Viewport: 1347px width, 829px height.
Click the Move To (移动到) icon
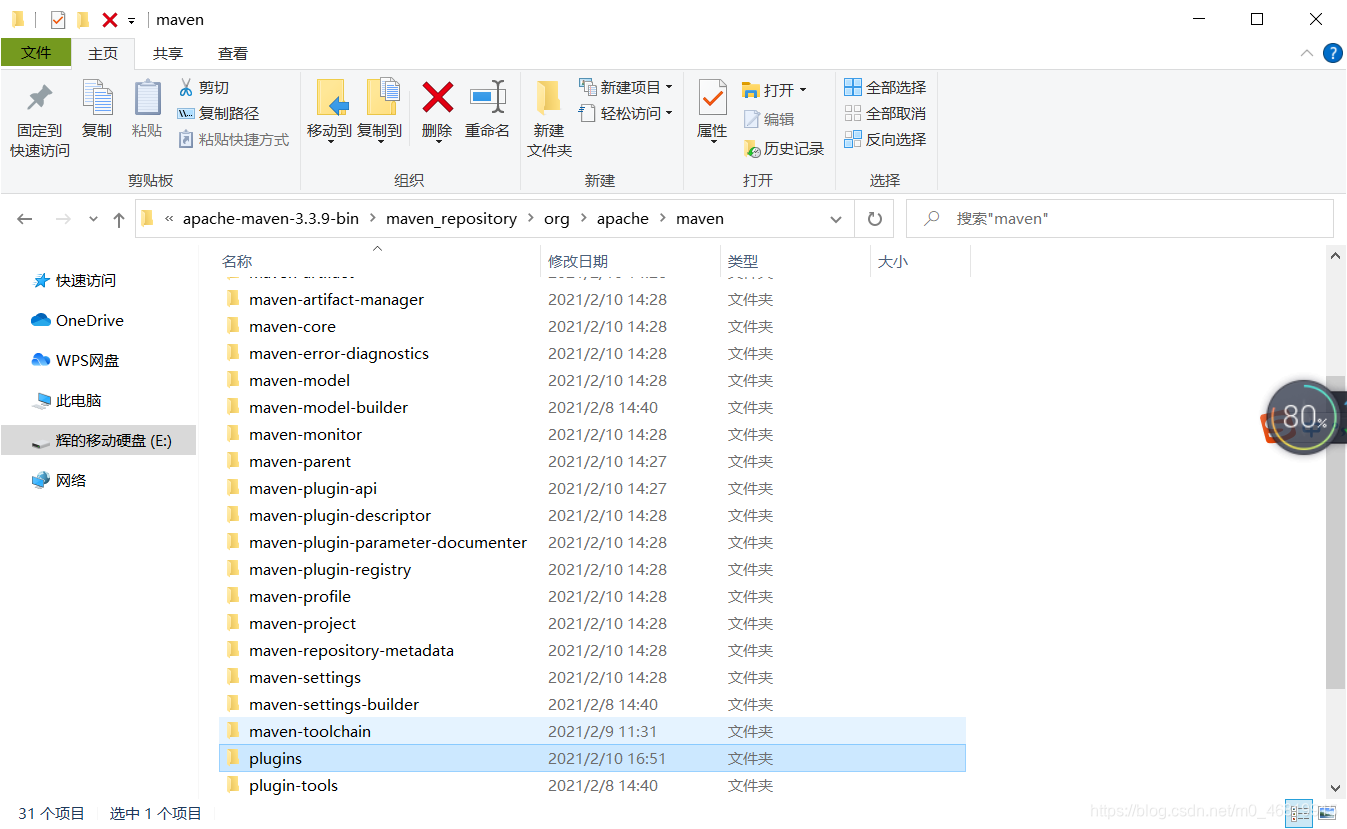point(330,98)
